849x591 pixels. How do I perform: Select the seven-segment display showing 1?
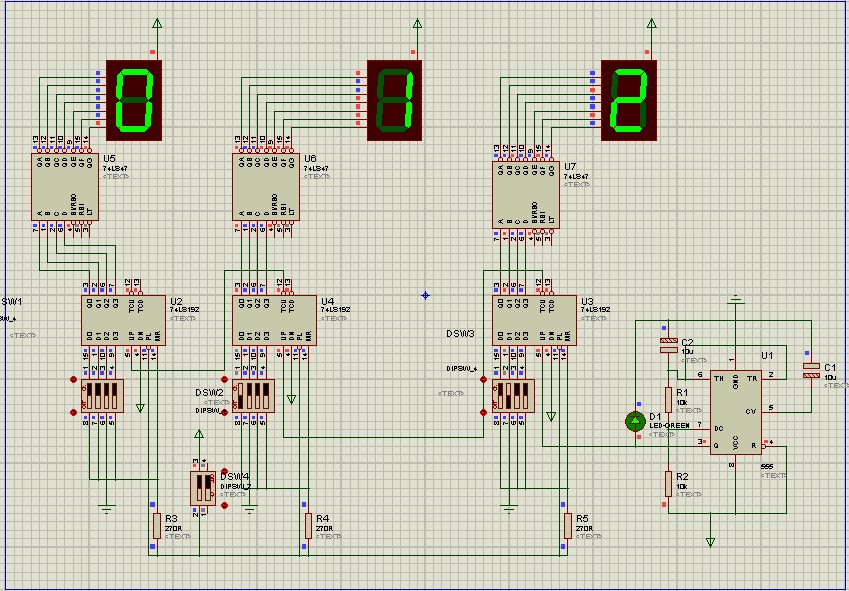coord(394,100)
